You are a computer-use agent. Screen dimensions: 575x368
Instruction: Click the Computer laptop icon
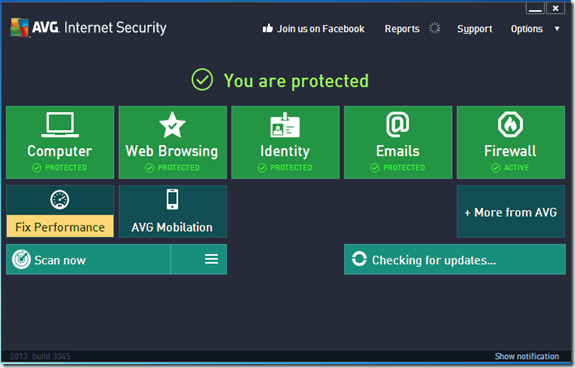pyautogui.click(x=60, y=125)
